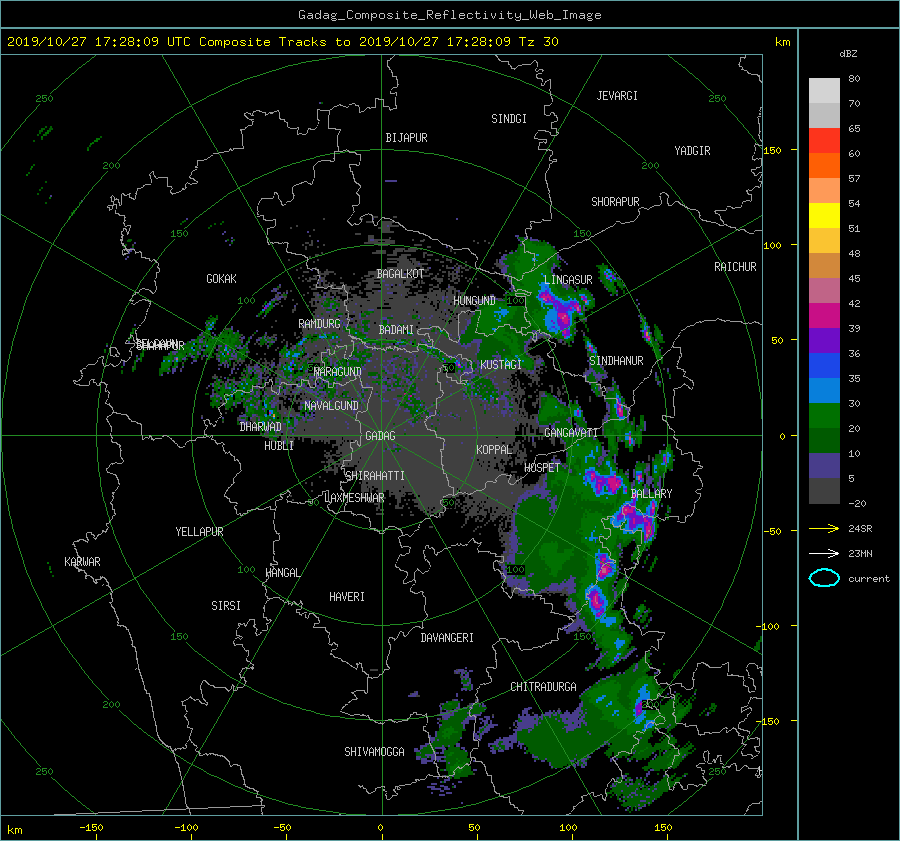Click the KOPPAL city label

pos(494,450)
